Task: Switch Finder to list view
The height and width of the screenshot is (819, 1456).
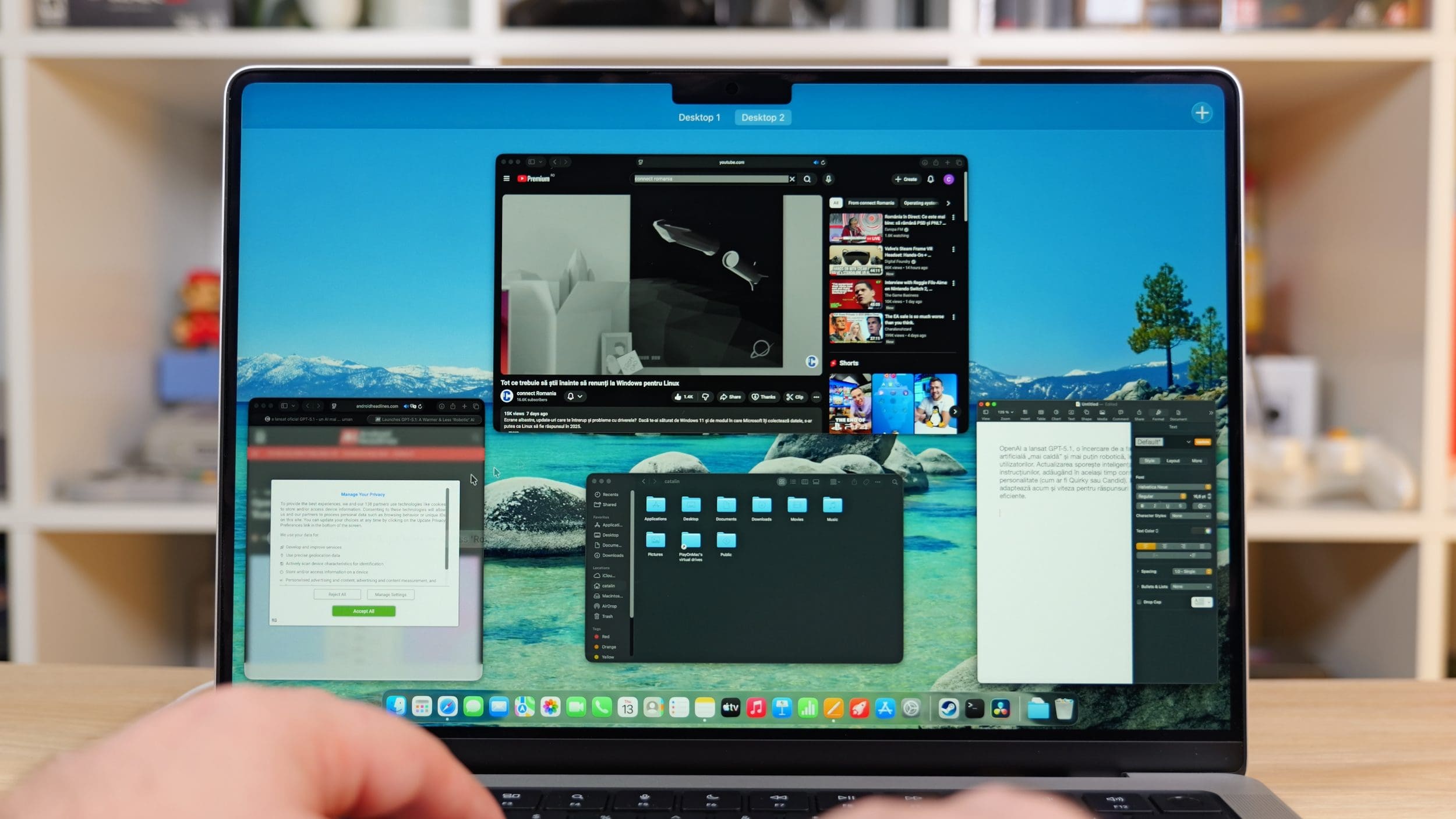Action: [793, 482]
